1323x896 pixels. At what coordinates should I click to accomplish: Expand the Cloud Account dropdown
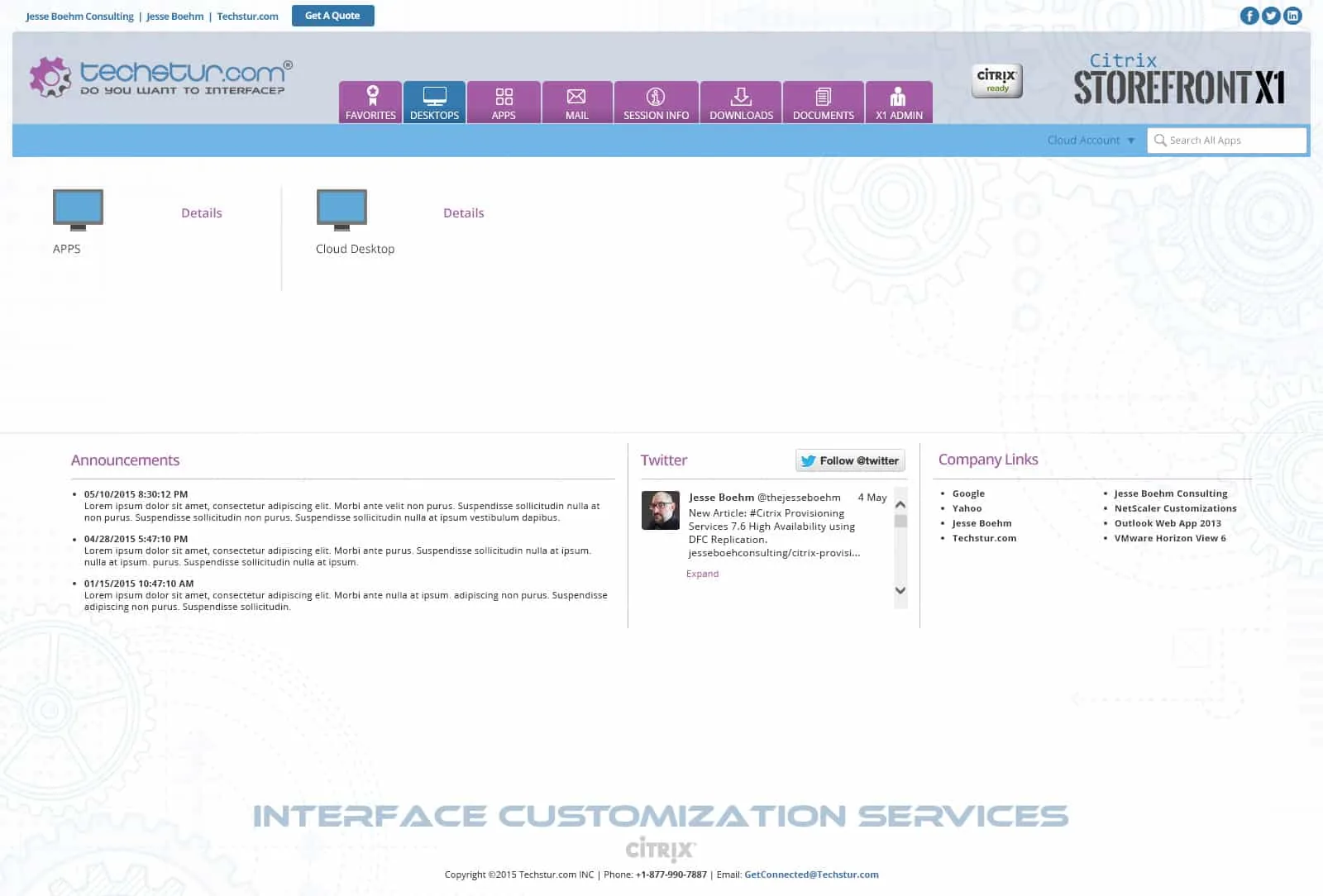1091,141
